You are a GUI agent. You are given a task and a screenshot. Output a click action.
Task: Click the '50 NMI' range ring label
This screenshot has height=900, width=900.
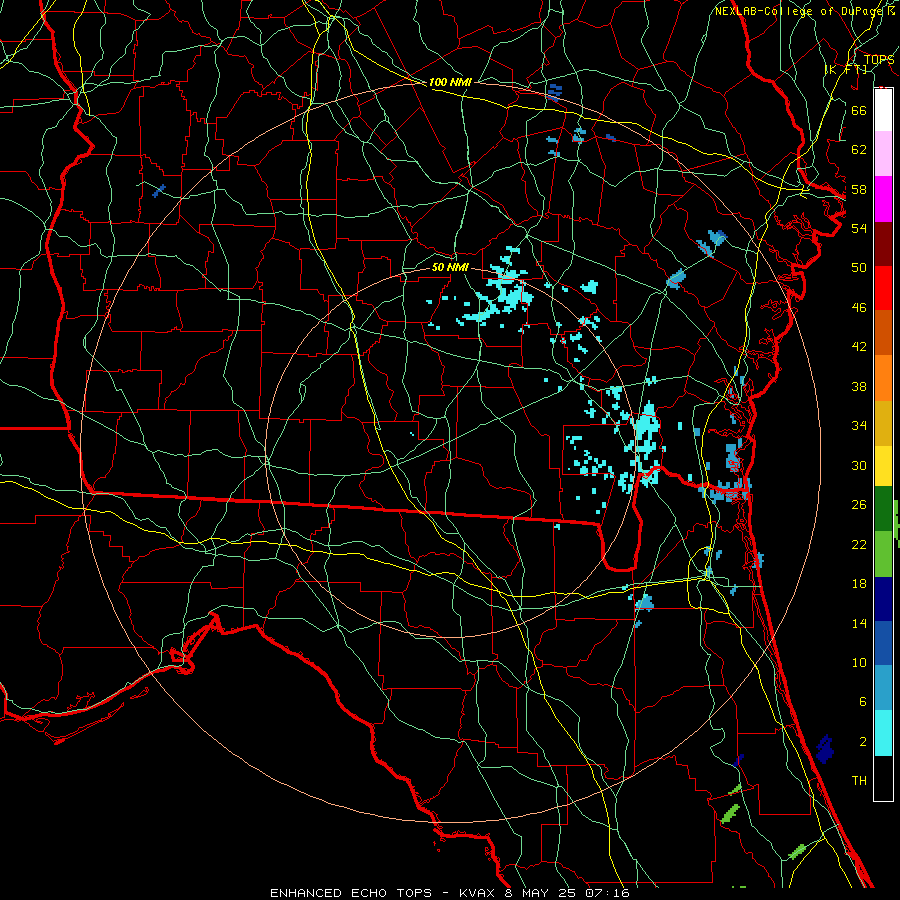point(450,267)
